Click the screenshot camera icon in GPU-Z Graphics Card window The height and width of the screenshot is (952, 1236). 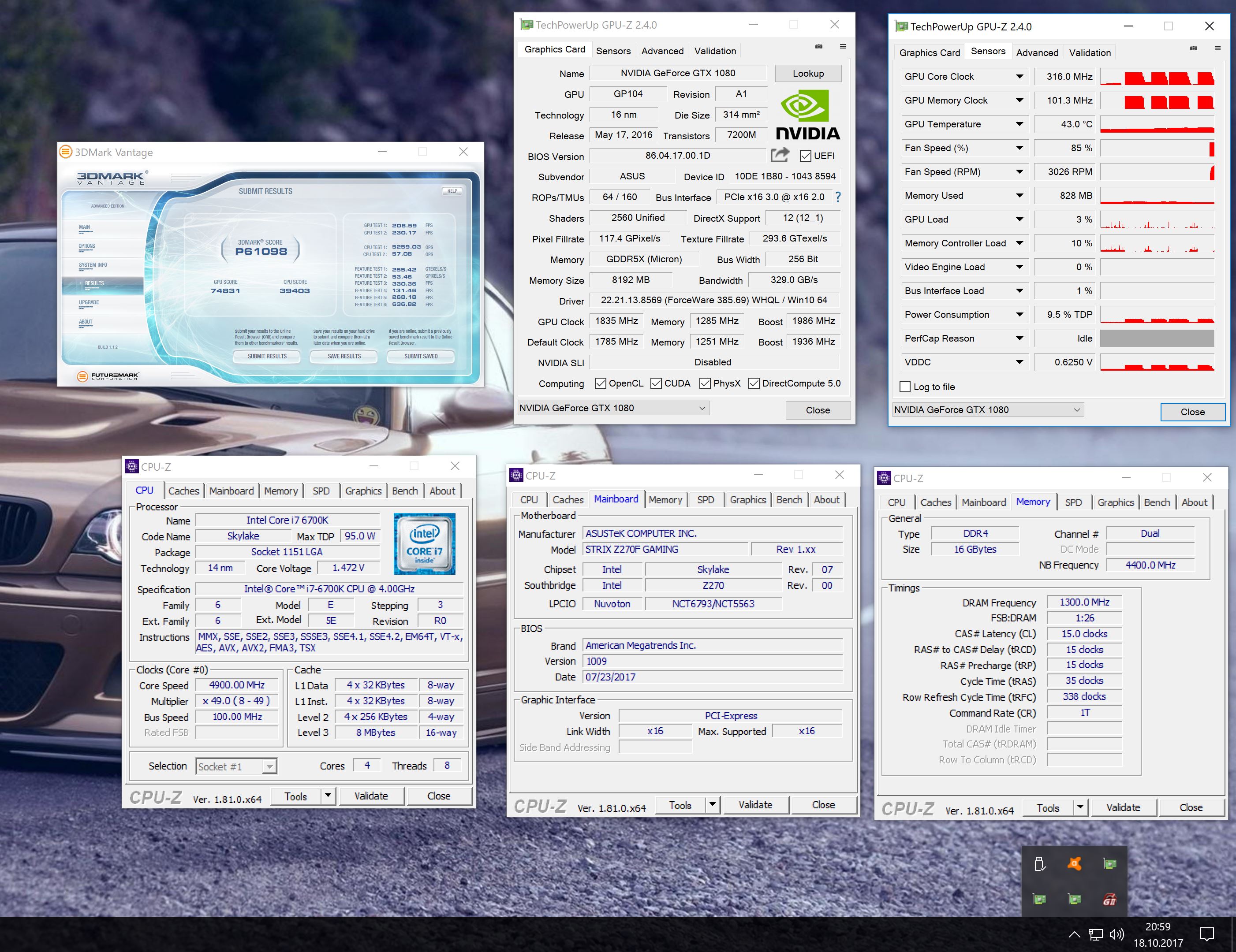[x=819, y=46]
